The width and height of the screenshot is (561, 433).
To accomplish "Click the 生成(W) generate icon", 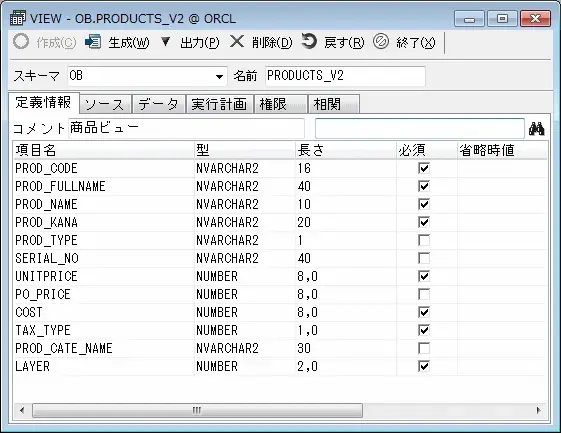I will [x=93, y=42].
